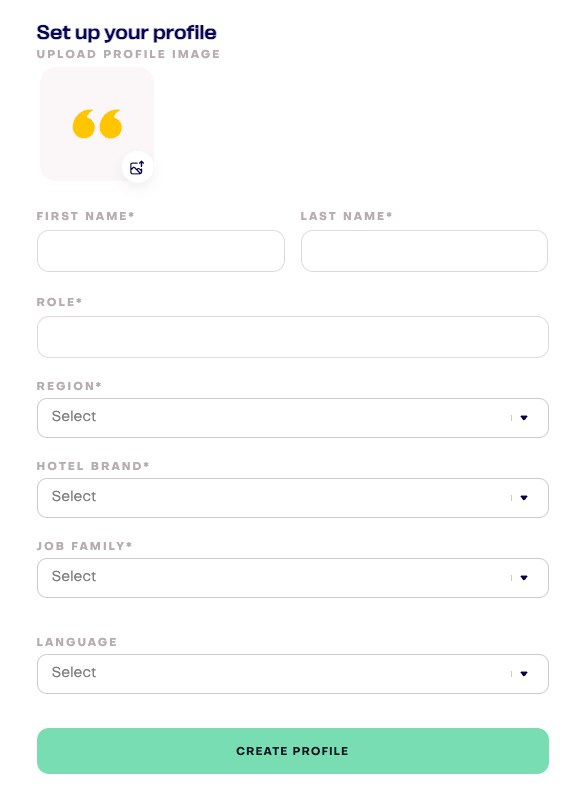Click the Upload Profile Image label
The width and height of the screenshot is (573, 800).
(x=128, y=54)
